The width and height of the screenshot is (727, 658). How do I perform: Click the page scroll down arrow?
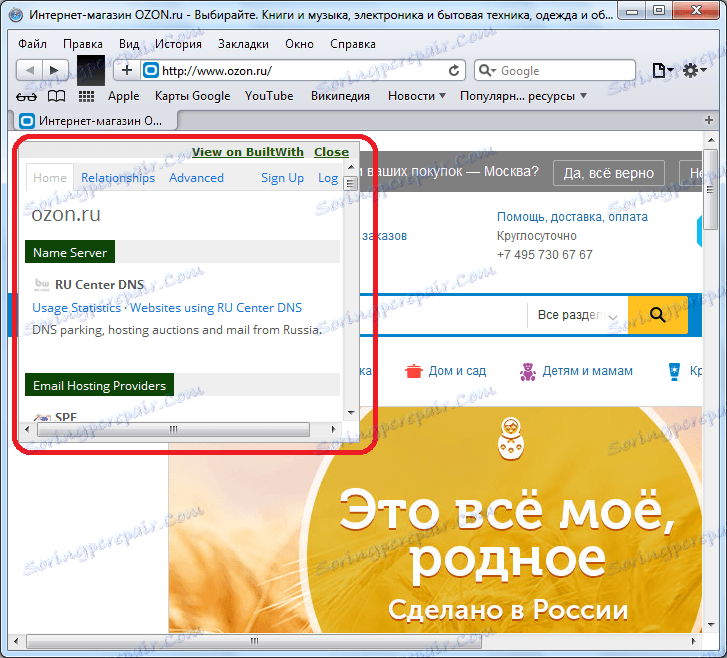(711, 625)
